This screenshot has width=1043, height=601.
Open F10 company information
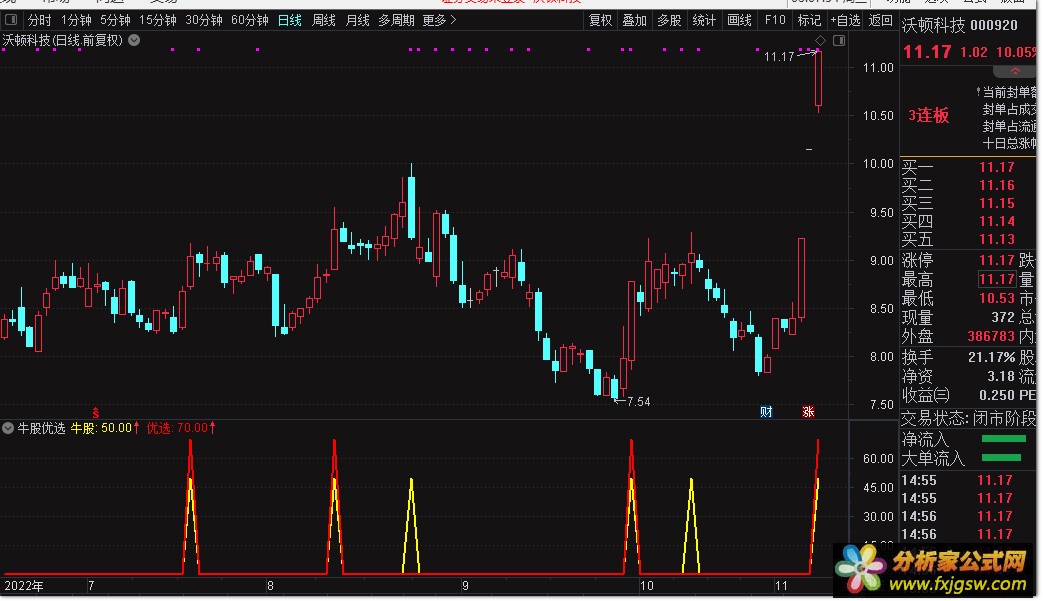tap(775, 20)
